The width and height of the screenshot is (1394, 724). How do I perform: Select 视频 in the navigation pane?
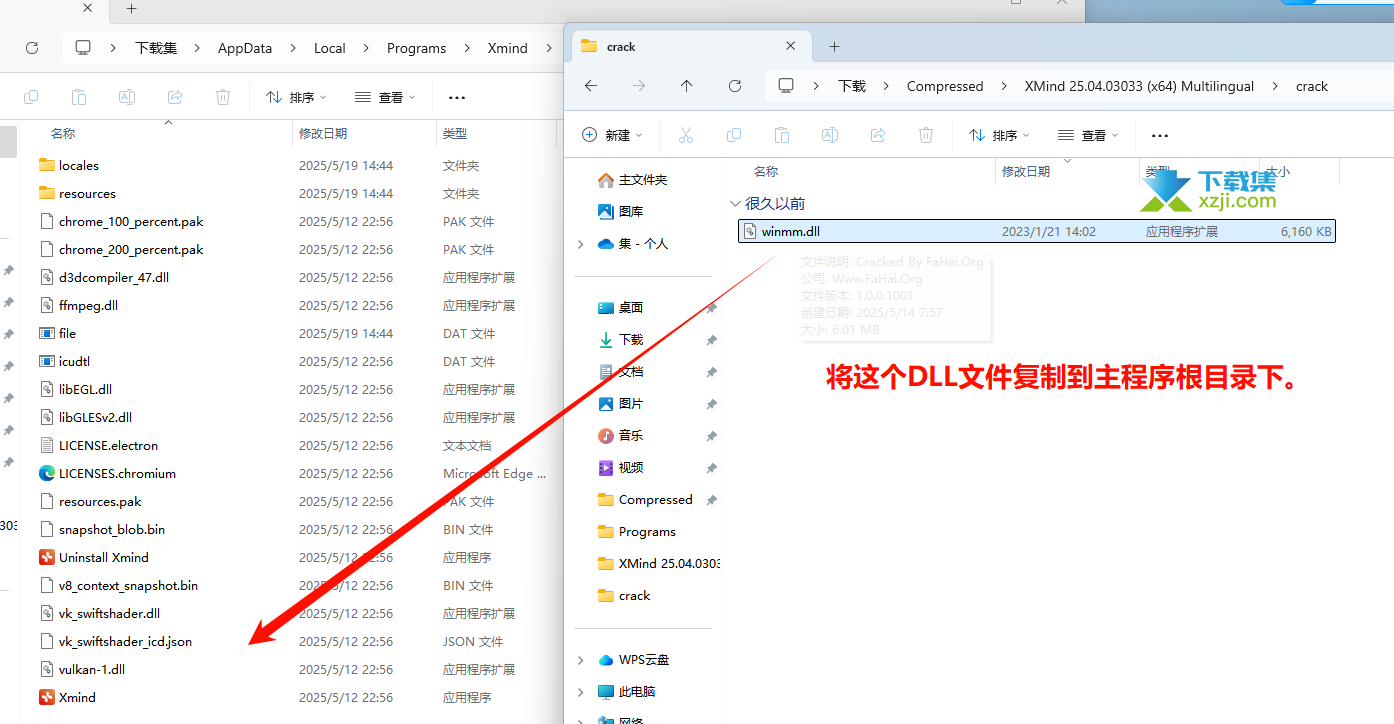pyautogui.click(x=631, y=468)
